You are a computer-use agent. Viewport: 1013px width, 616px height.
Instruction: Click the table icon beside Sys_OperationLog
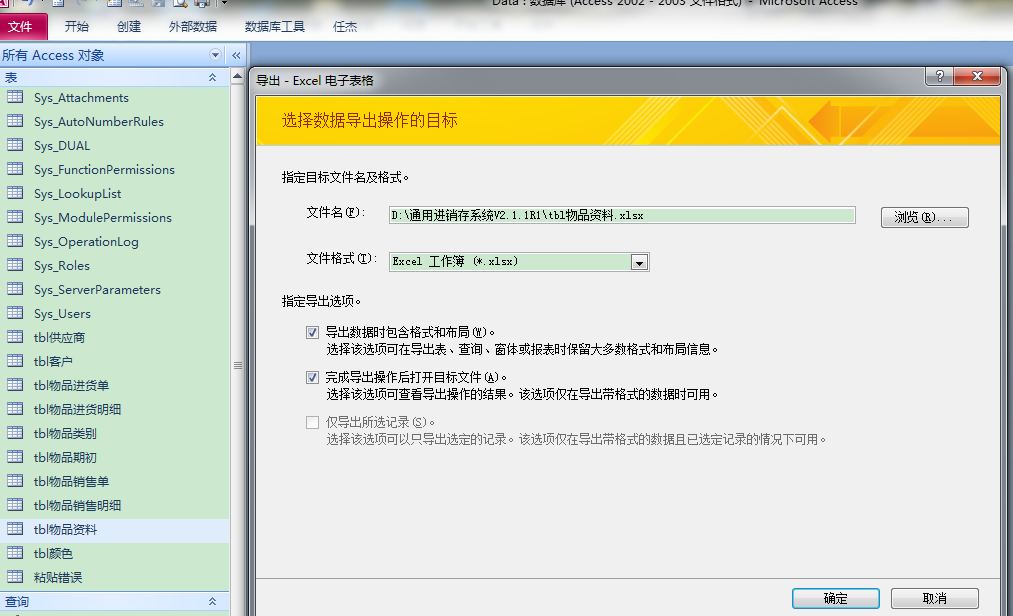[x=15, y=240]
